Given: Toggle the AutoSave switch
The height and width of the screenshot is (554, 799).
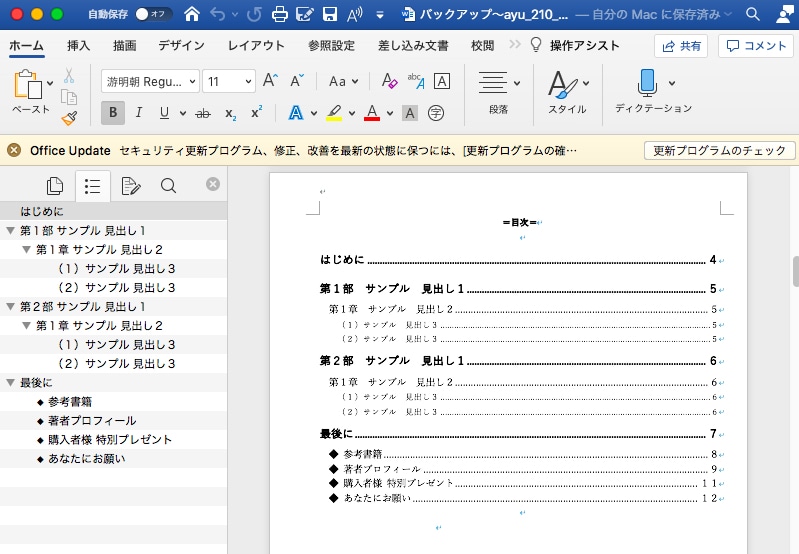Looking at the screenshot, I should point(153,14).
